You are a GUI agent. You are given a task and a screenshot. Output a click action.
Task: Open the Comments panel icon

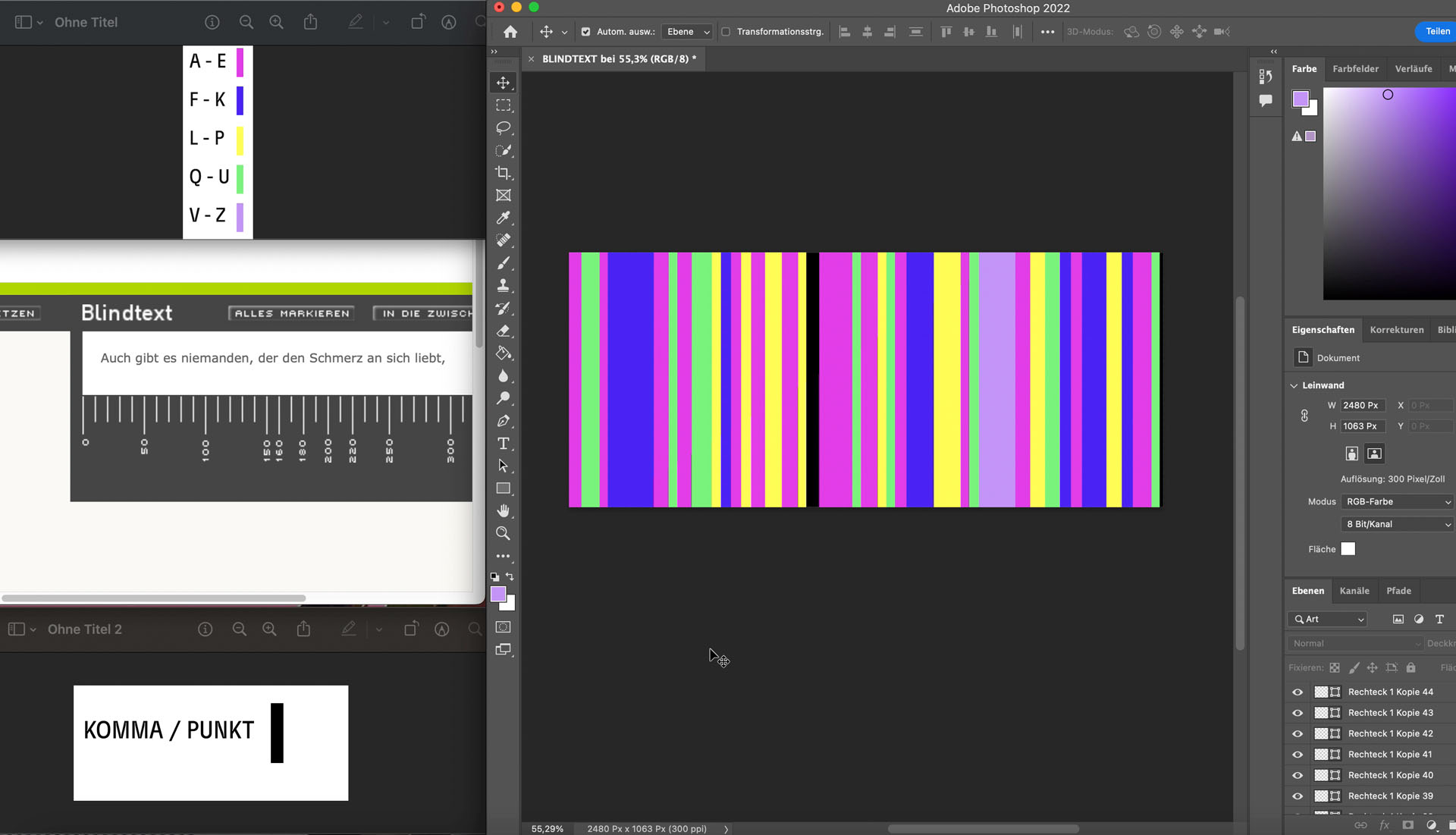tap(1265, 100)
